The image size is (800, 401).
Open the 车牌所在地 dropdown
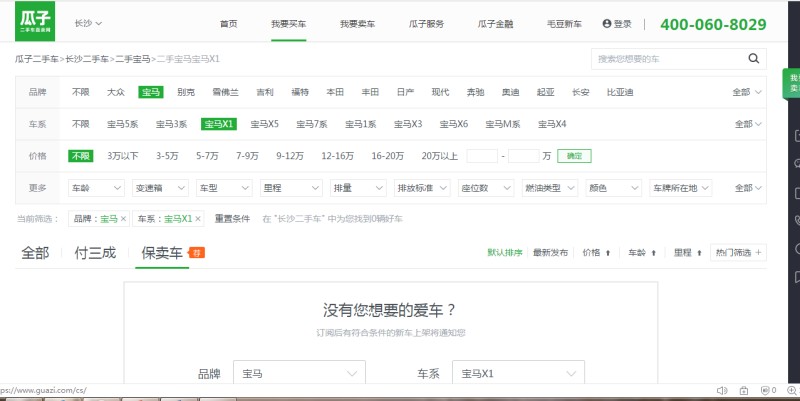point(681,188)
